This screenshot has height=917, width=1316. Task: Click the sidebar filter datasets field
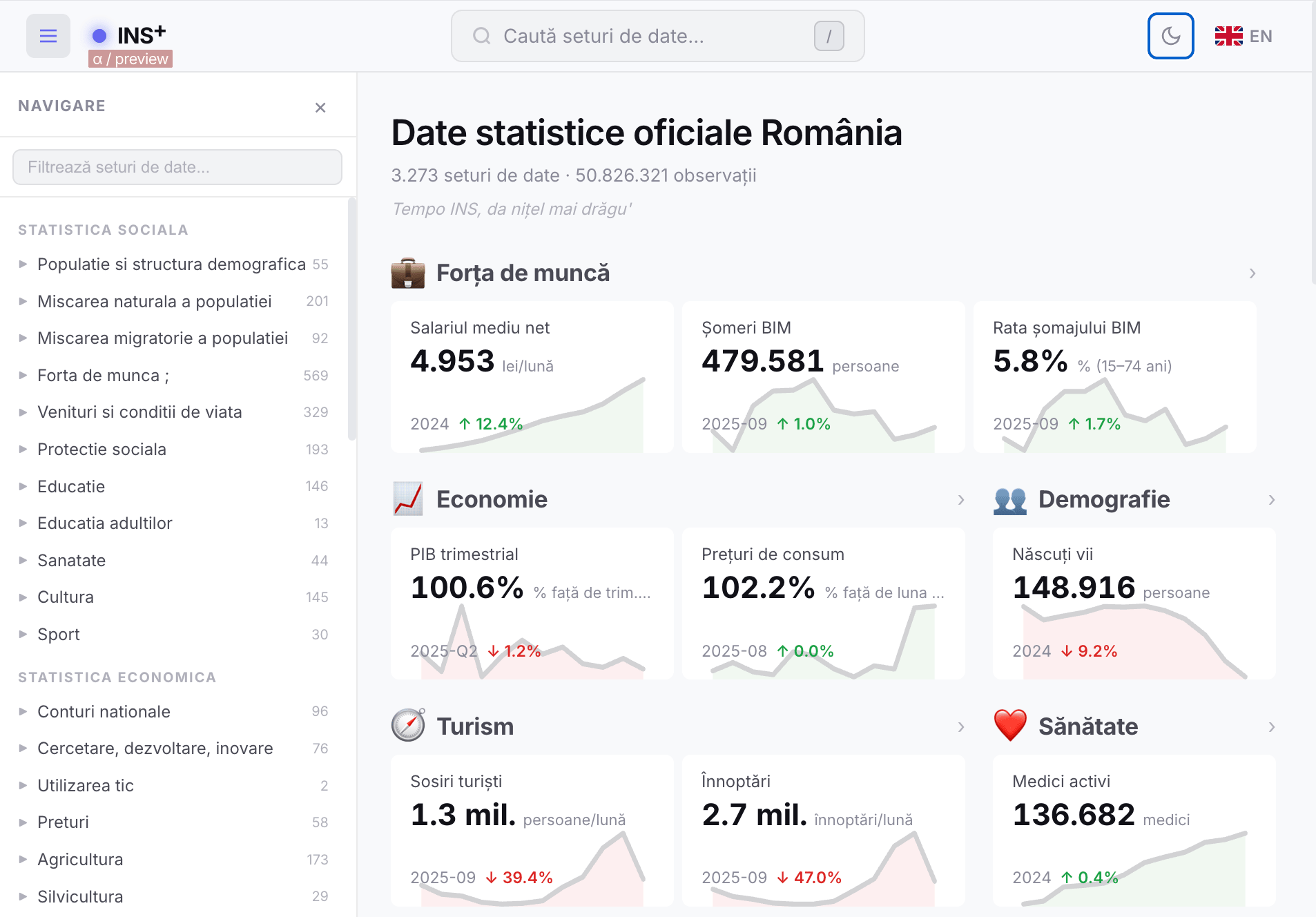tap(177, 167)
